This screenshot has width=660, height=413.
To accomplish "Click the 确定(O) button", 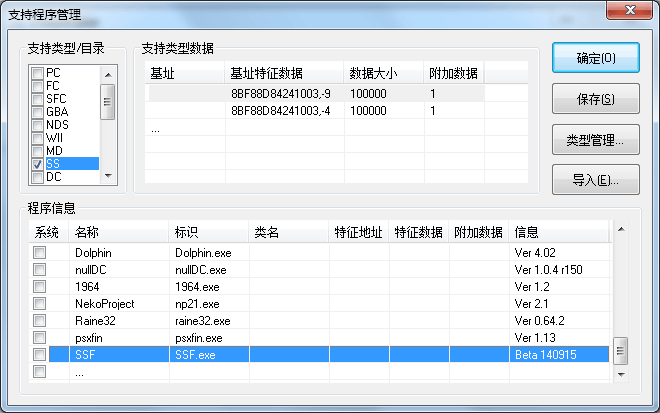I will [x=595, y=58].
